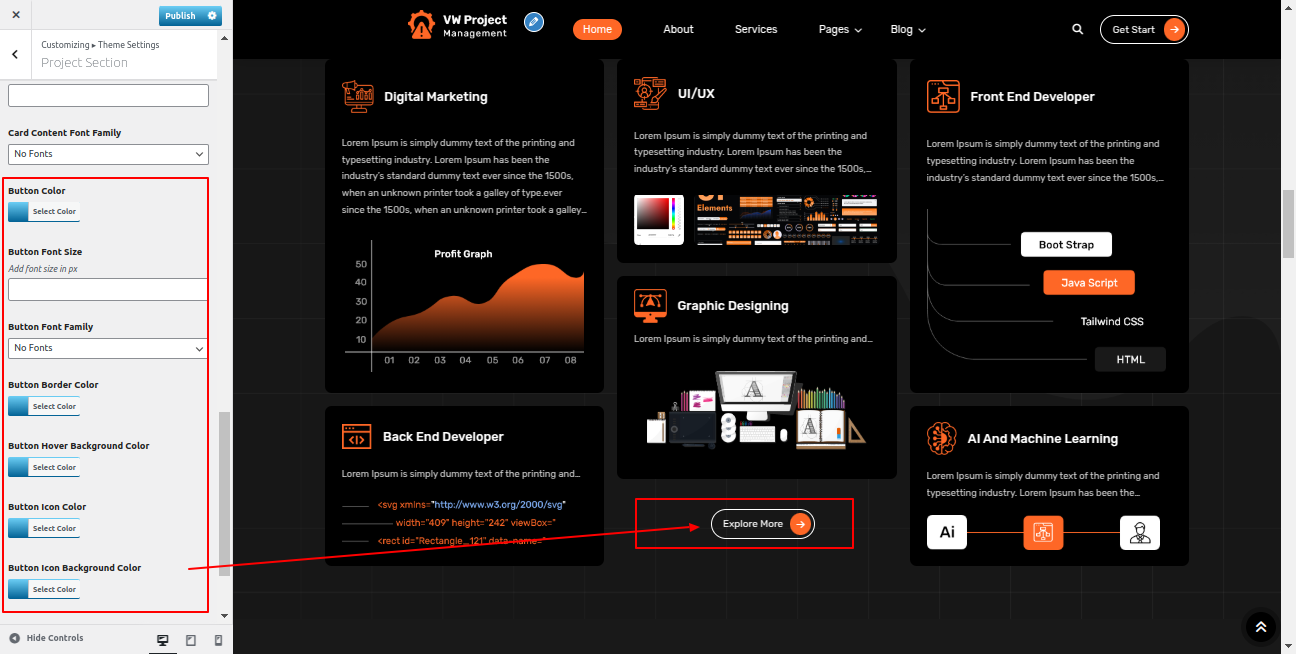Hide Controls toggle at panel bottom

tap(46, 638)
